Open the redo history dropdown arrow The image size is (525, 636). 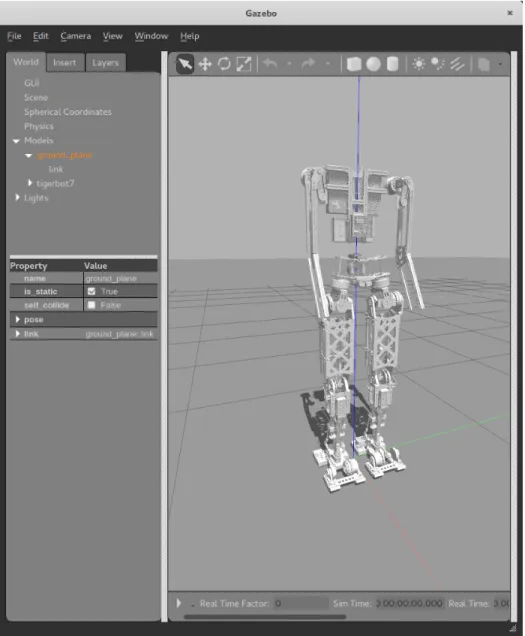point(328,64)
